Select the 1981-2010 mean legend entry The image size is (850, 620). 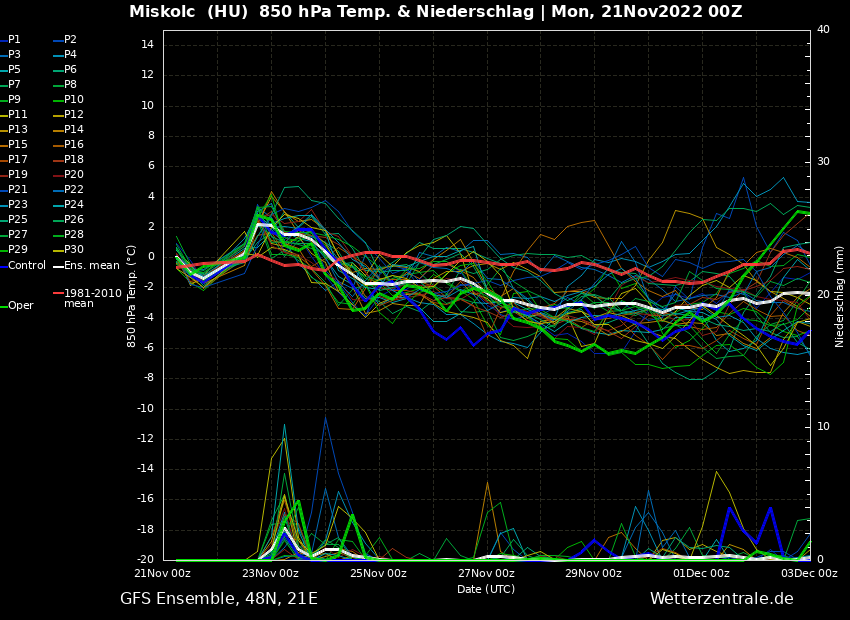92,298
